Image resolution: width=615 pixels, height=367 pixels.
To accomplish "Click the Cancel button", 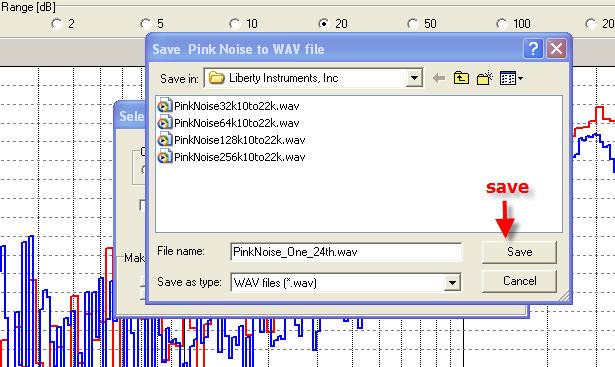I will coord(519,281).
